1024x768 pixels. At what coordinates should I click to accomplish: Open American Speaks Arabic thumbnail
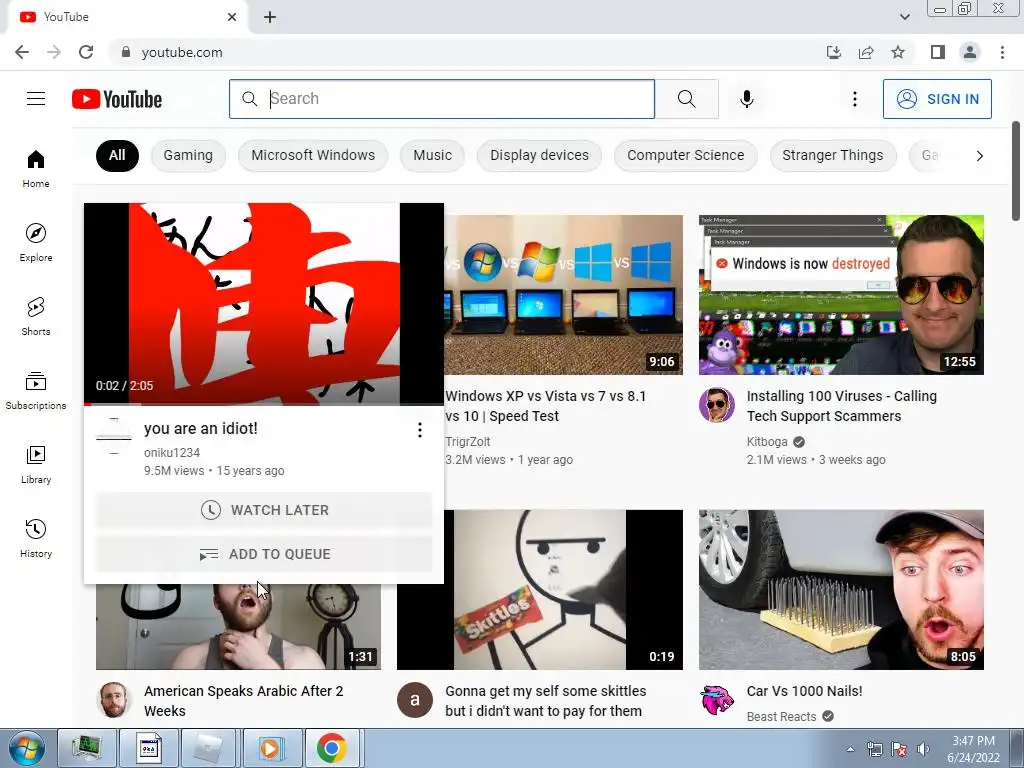(238, 627)
